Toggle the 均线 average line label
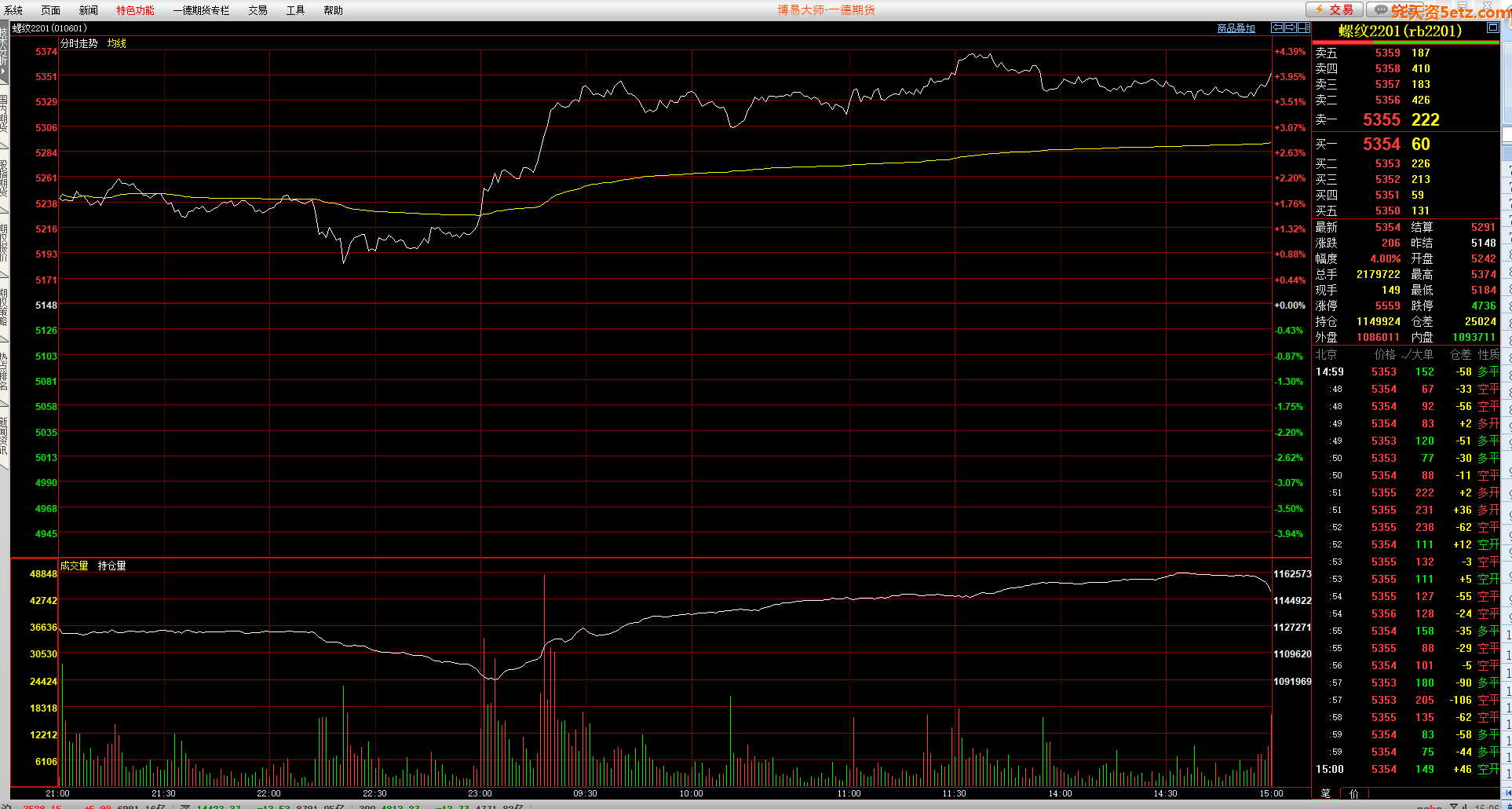Viewport: 1512px width, 809px height. pyautogui.click(x=116, y=43)
